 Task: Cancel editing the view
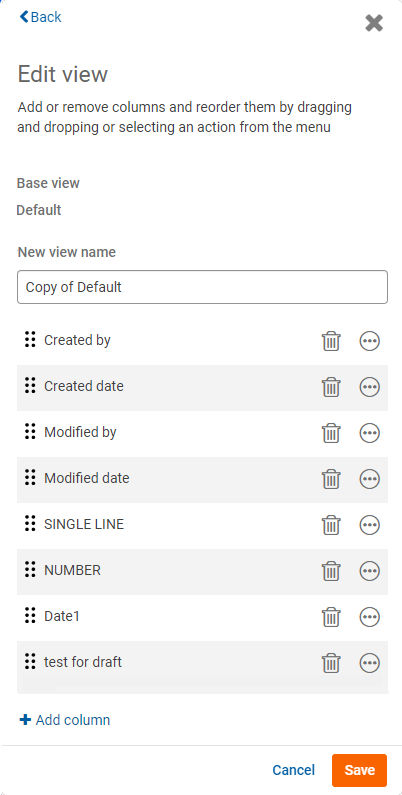pyautogui.click(x=294, y=770)
